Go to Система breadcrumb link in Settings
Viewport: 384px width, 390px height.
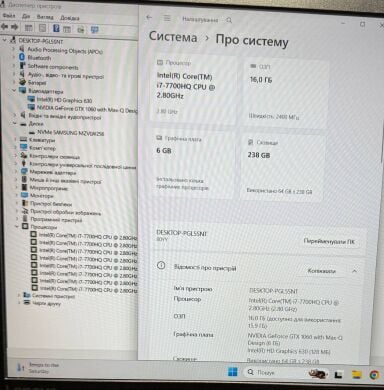(173, 37)
